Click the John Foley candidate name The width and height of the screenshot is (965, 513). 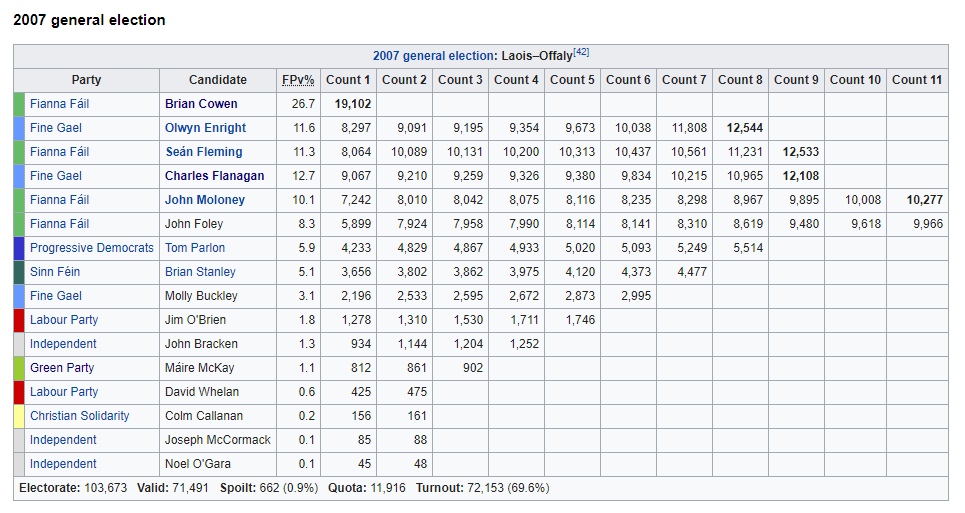194,224
